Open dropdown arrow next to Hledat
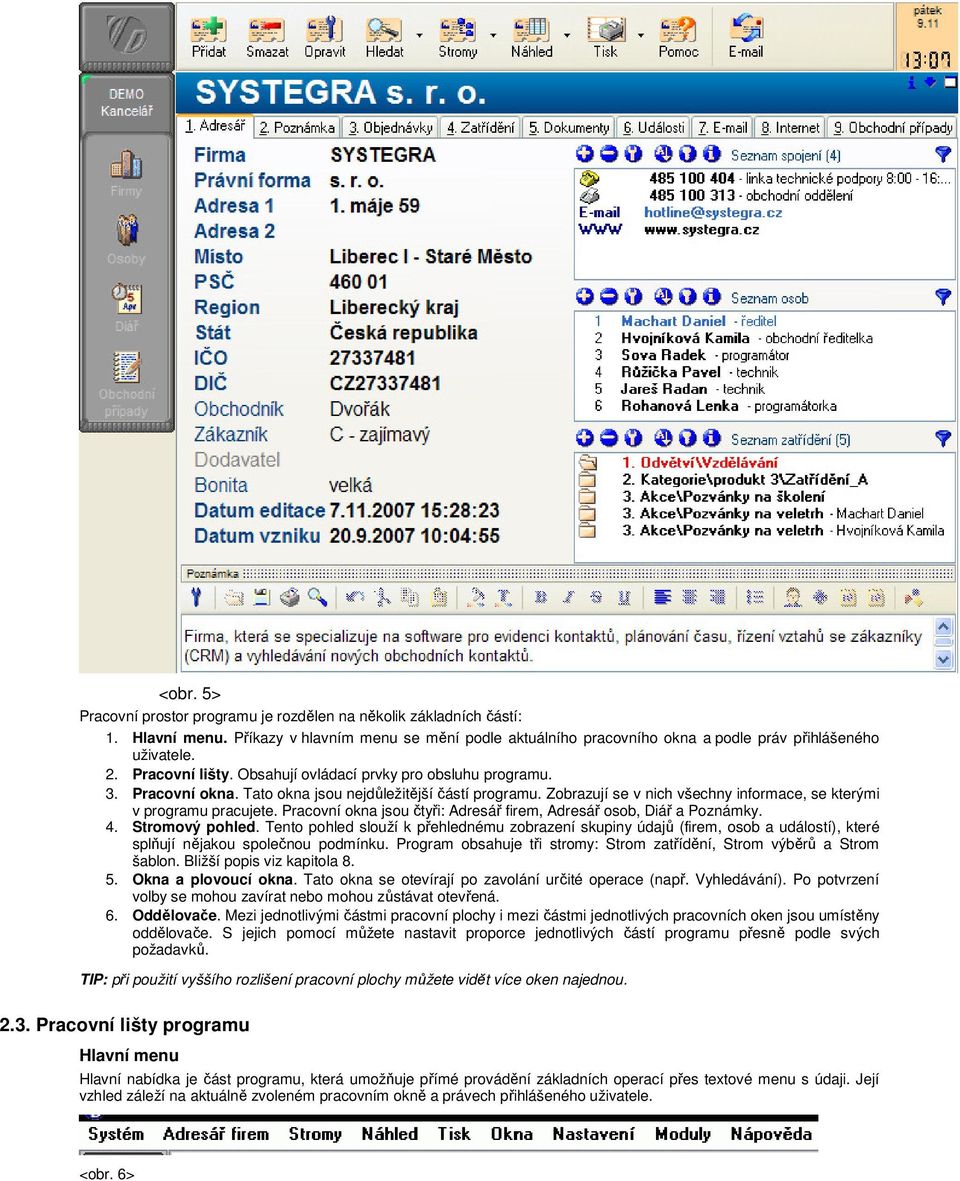The width and height of the screenshot is (960, 1181). tap(419, 35)
